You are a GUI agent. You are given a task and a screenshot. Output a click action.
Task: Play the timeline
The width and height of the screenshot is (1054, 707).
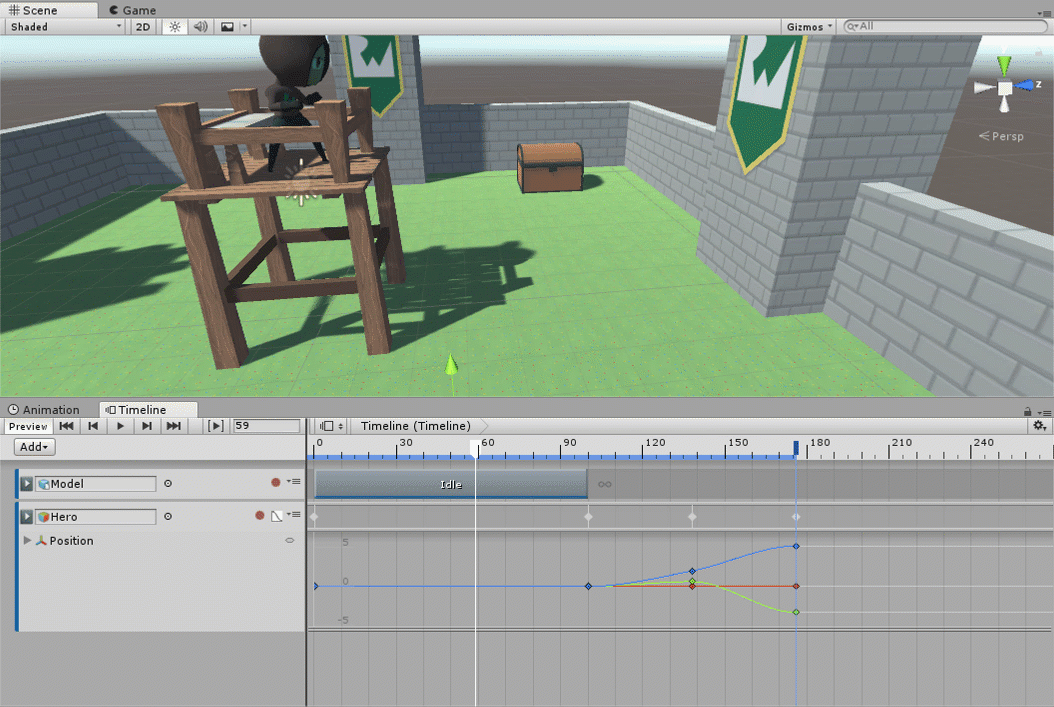pyautogui.click(x=120, y=426)
